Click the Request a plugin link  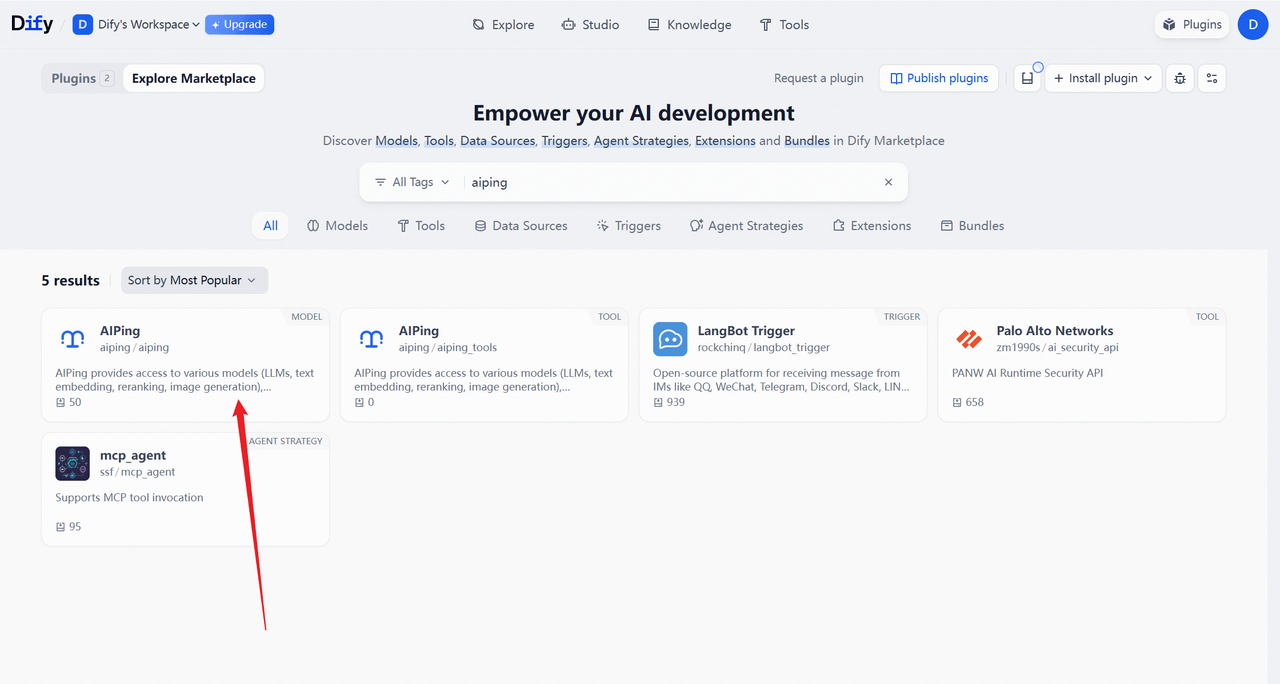pyautogui.click(x=818, y=78)
